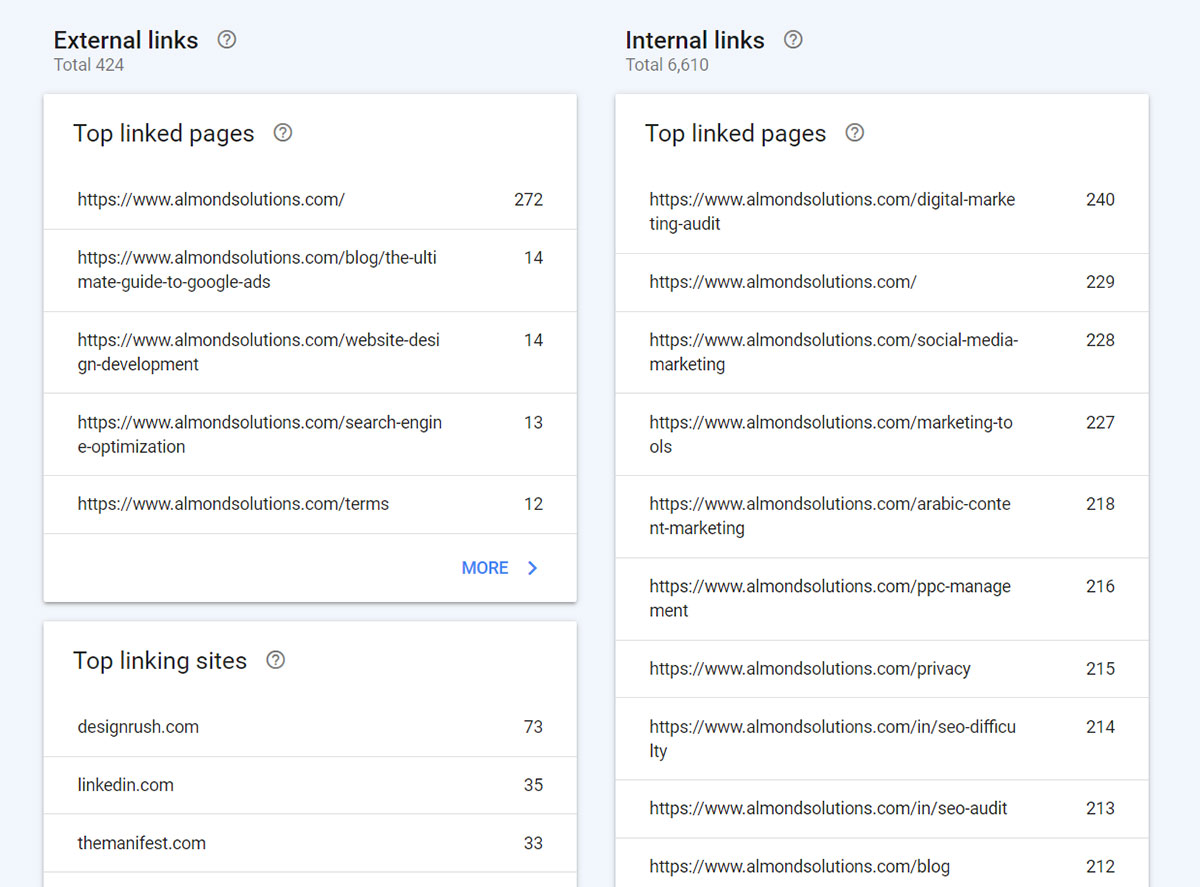The image size is (1200, 887).
Task: Open the marketing-tools internal page row
Action: tap(882, 434)
